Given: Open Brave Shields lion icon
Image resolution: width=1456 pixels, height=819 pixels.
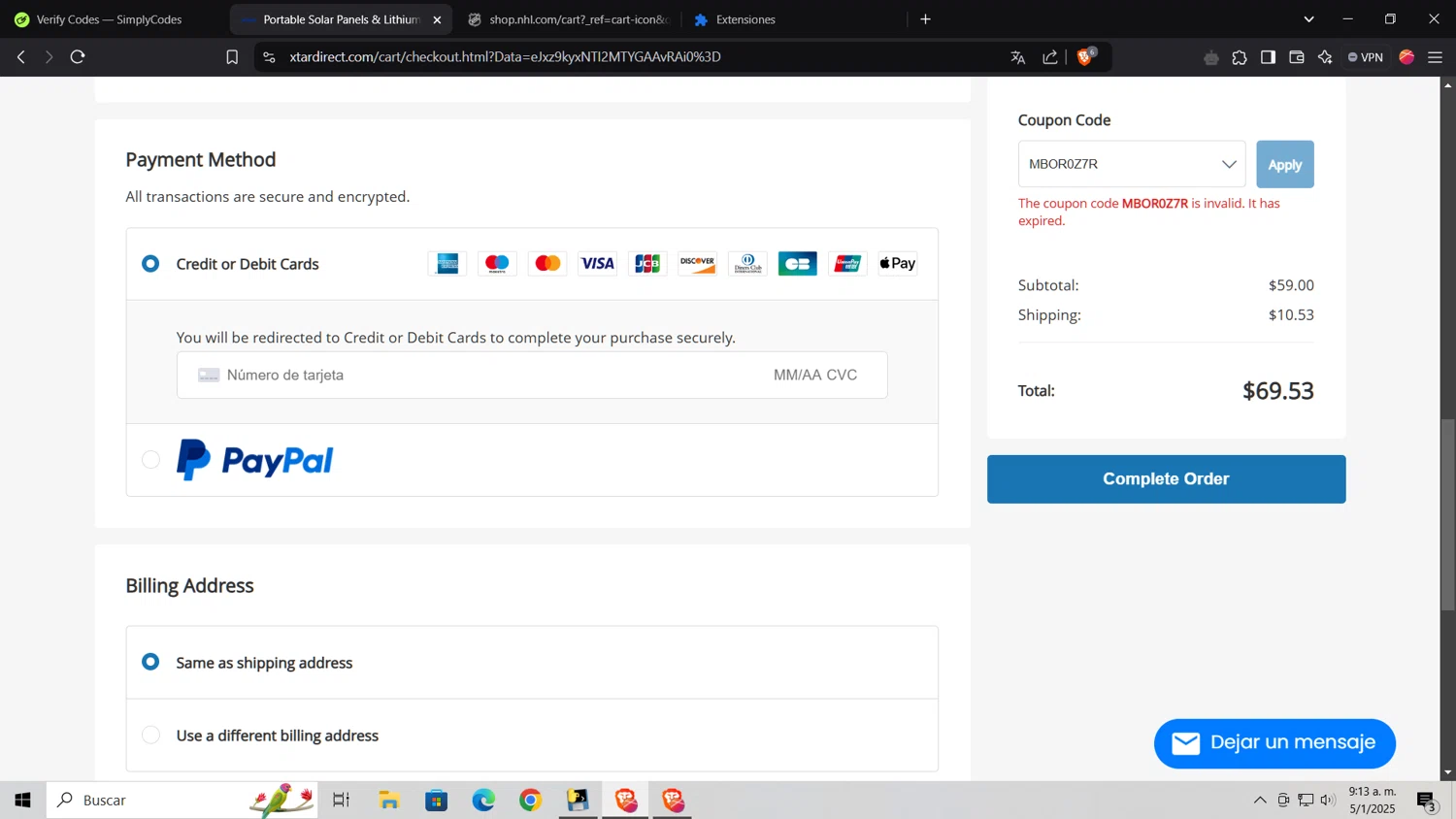Looking at the screenshot, I should click(1086, 57).
